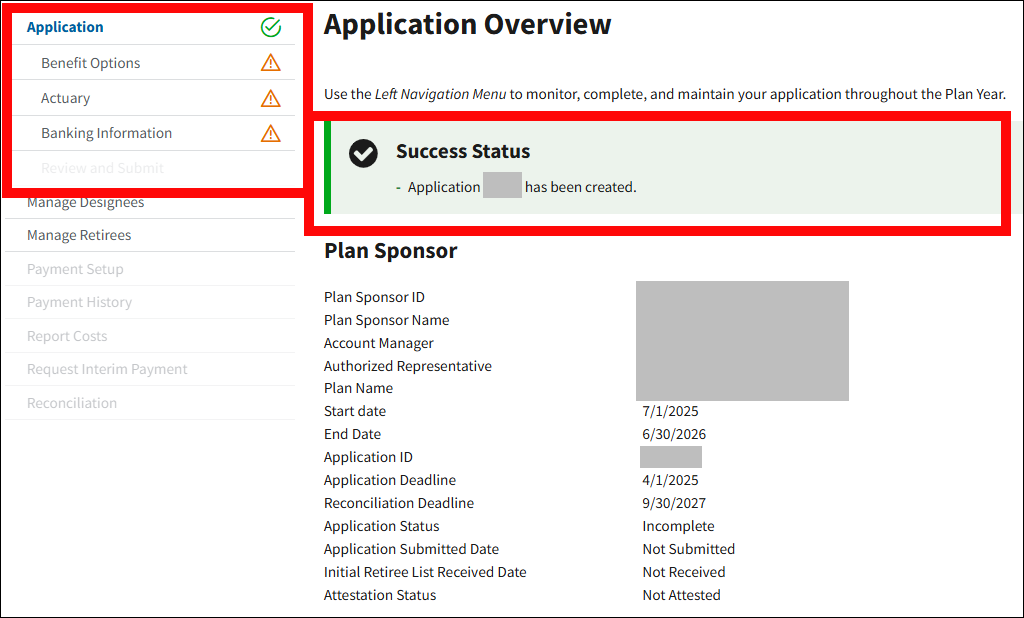Screen dimensions: 1024x618
Task: Click the Success Status checkmark circle icon
Action: click(363, 153)
